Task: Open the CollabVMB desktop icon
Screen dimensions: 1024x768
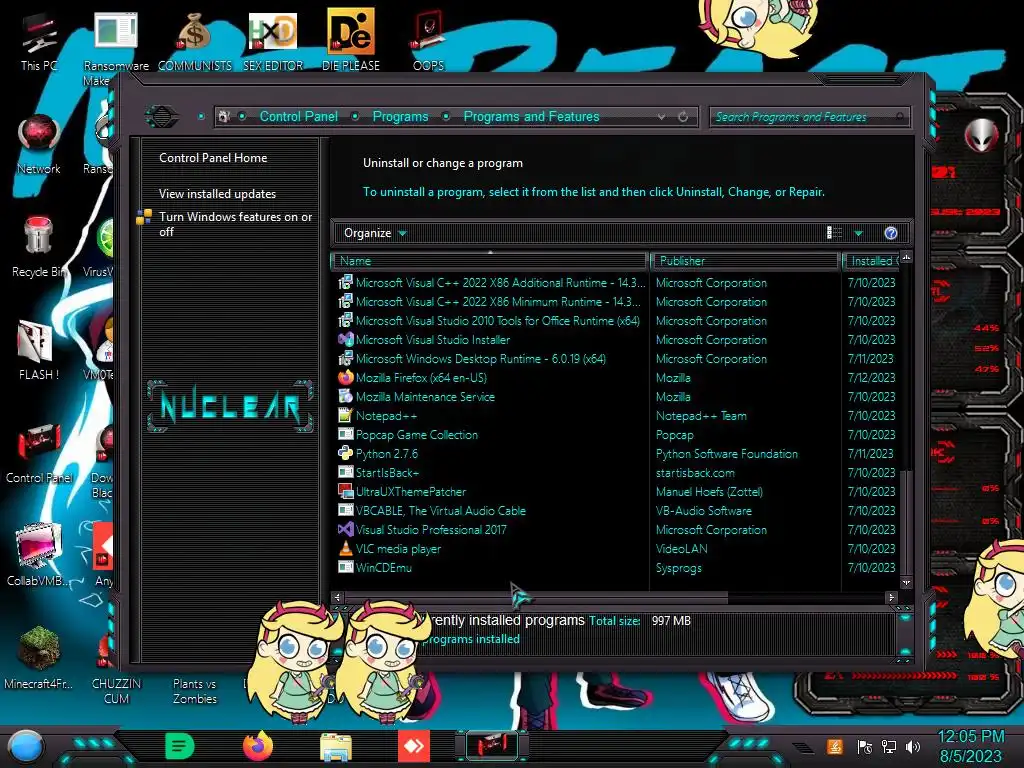Action: 39,556
